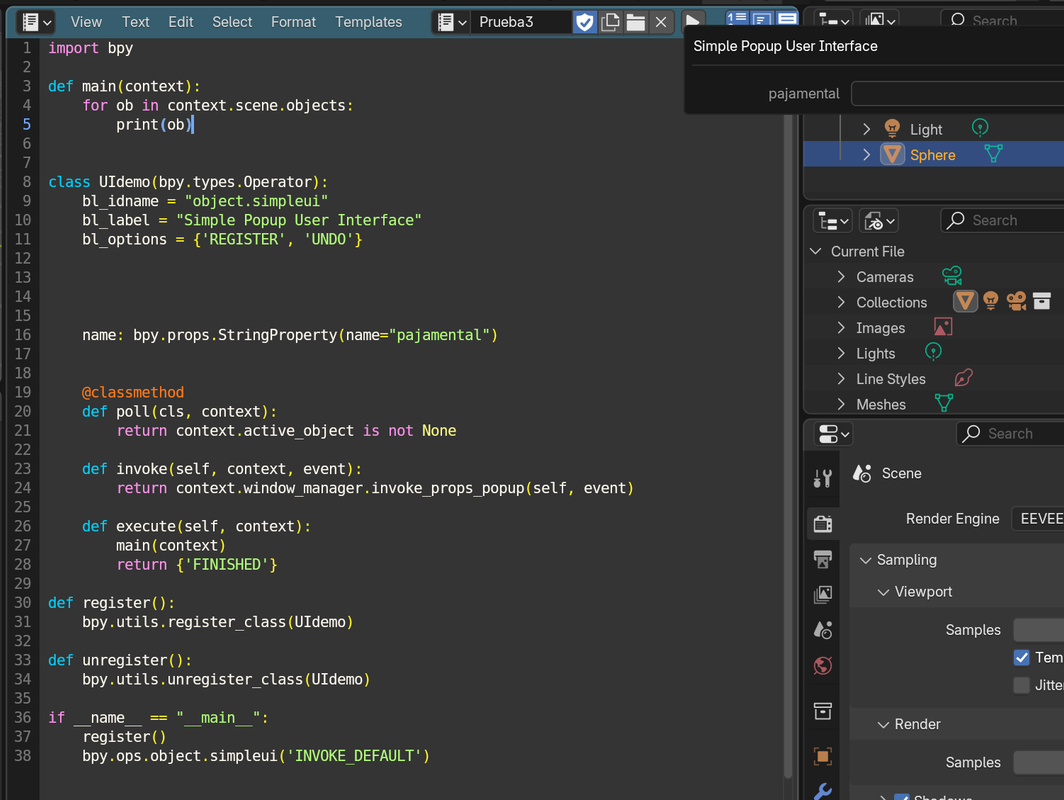1064x800 pixels.
Task: Expand the Cameras entry
Action: [841, 277]
